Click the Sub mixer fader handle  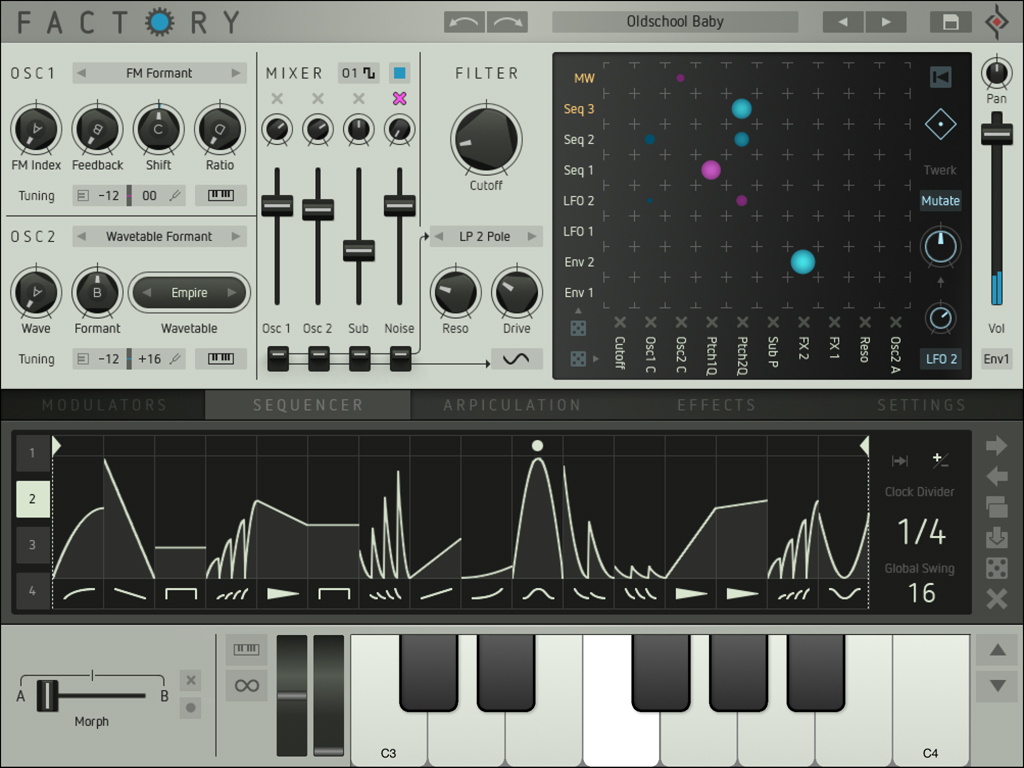[359, 250]
